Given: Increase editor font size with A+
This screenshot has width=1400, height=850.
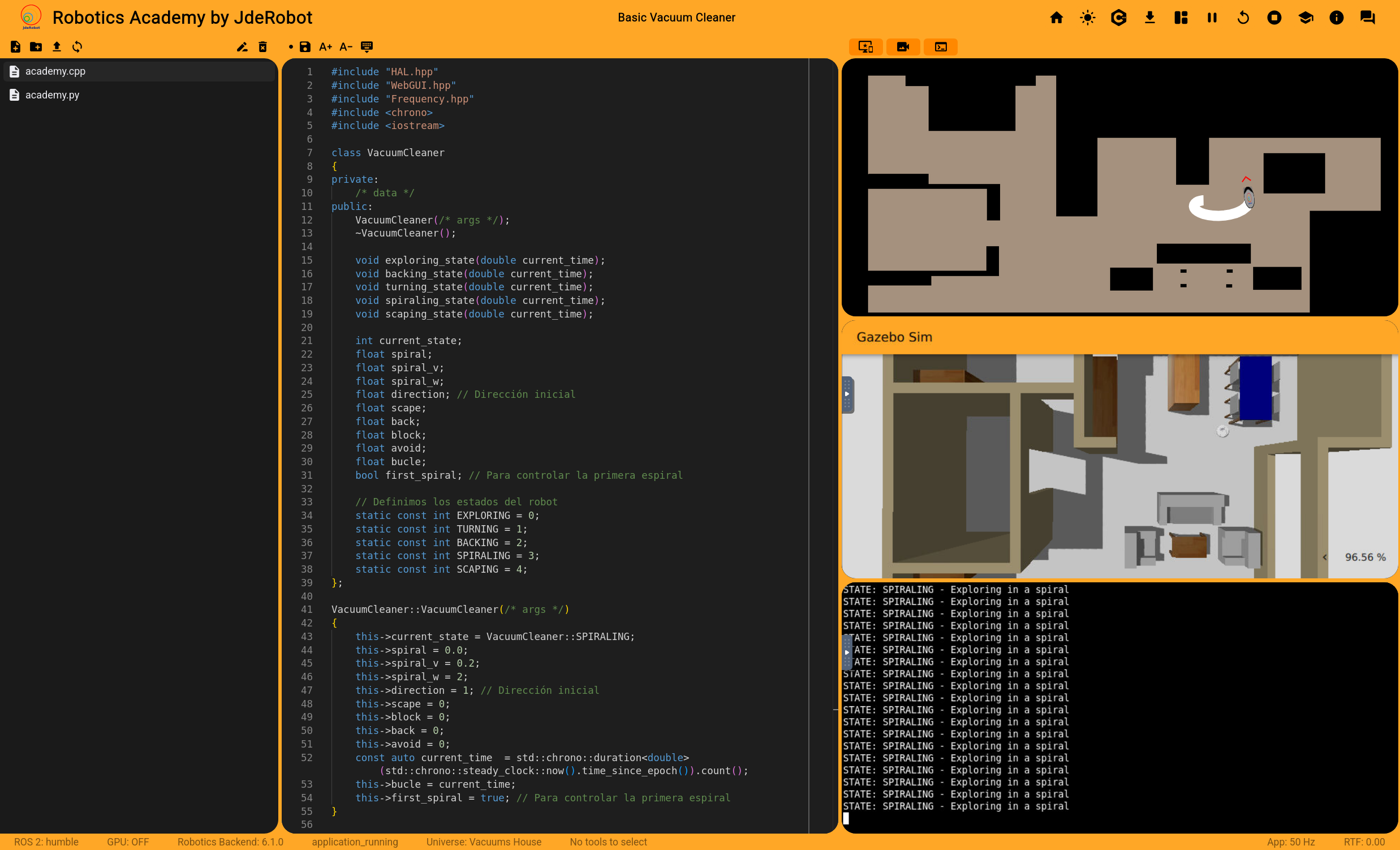Looking at the screenshot, I should pos(325,46).
